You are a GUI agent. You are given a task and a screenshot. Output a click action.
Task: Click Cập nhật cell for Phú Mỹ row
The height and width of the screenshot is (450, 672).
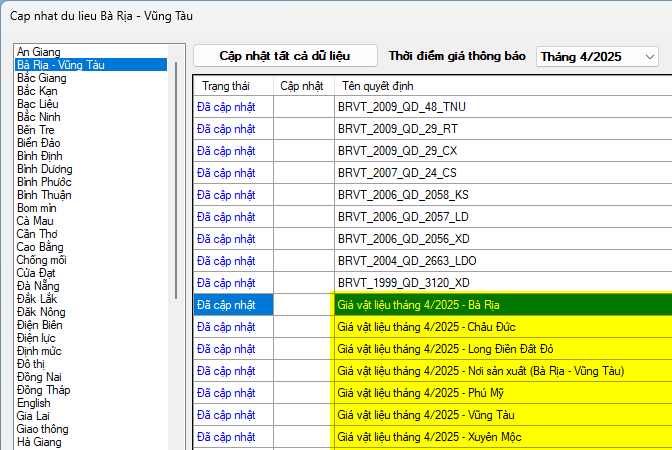coord(303,393)
